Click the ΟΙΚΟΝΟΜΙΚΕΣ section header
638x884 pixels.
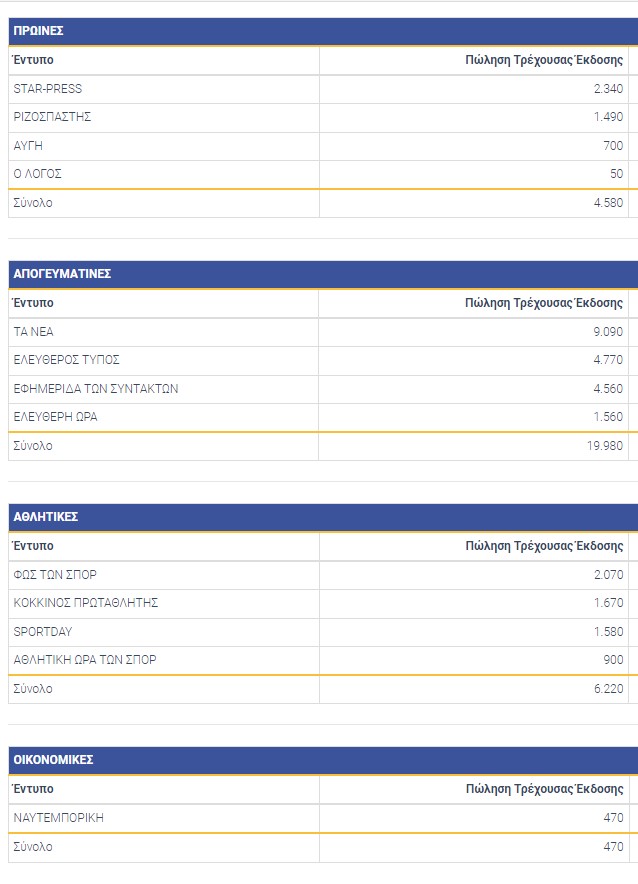pyautogui.click(x=54, y=760)
